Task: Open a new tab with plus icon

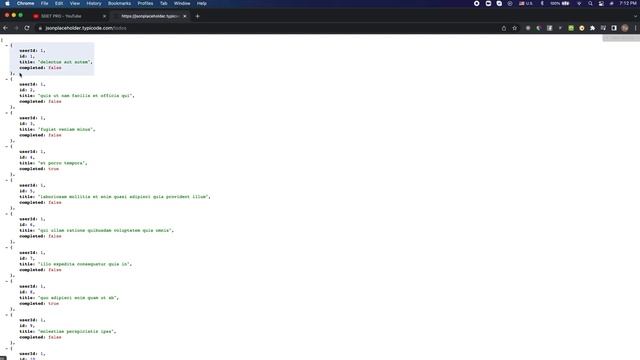Action: (198, 16)
